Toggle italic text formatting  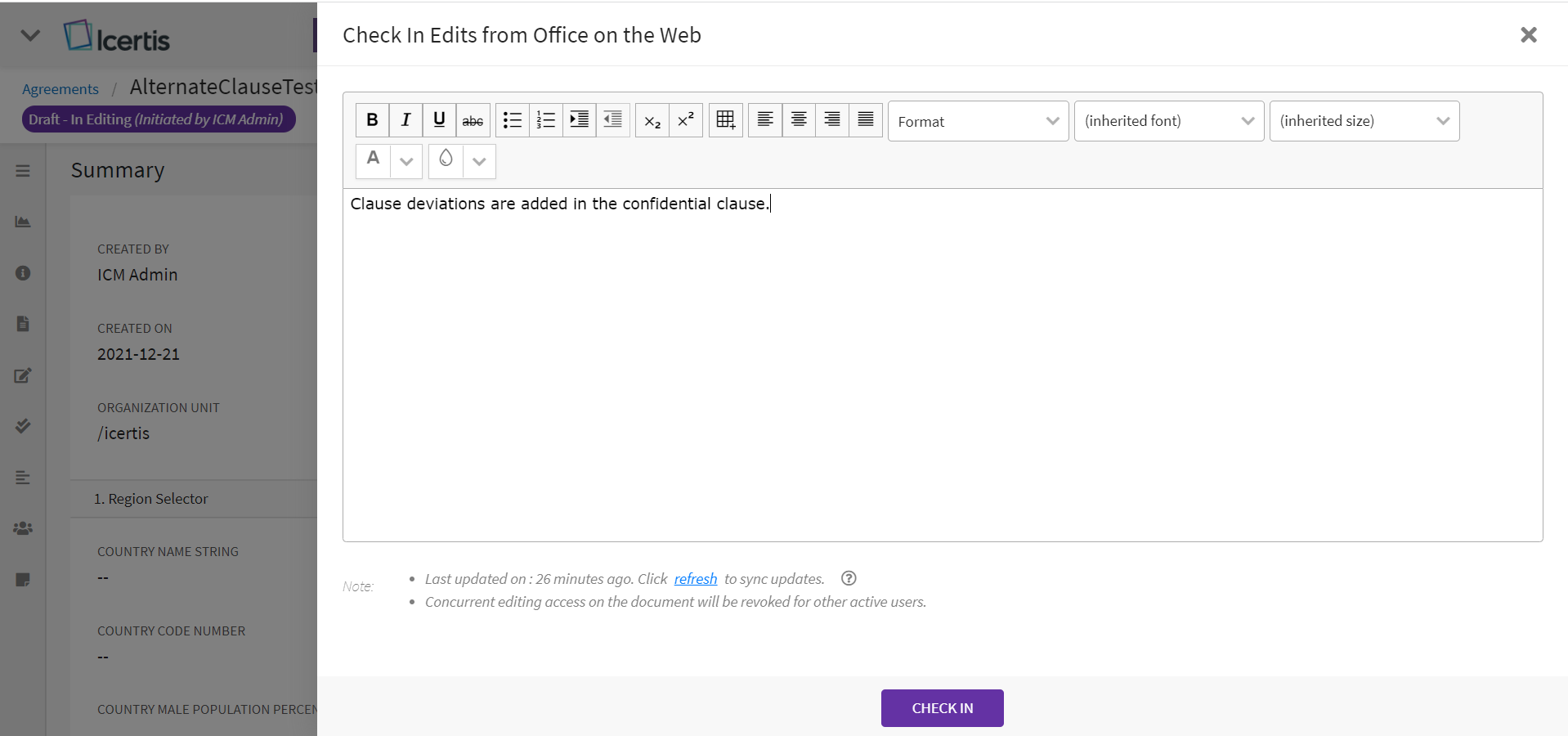pos(405,120)
